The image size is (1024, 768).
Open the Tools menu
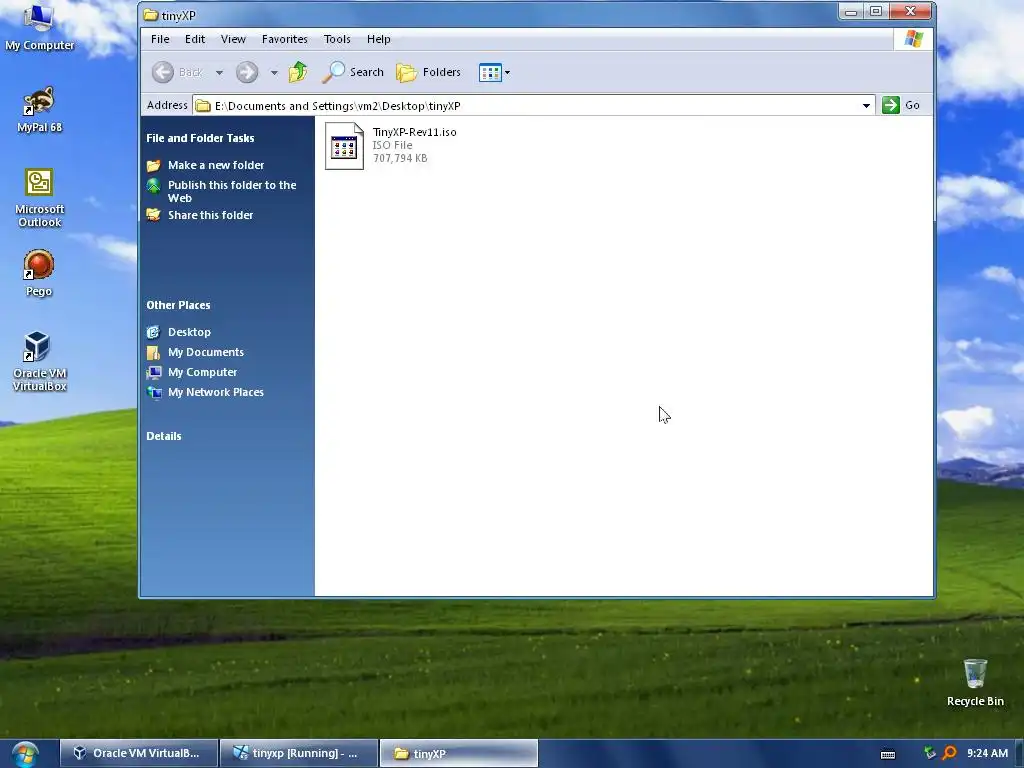tap(337, 39)
